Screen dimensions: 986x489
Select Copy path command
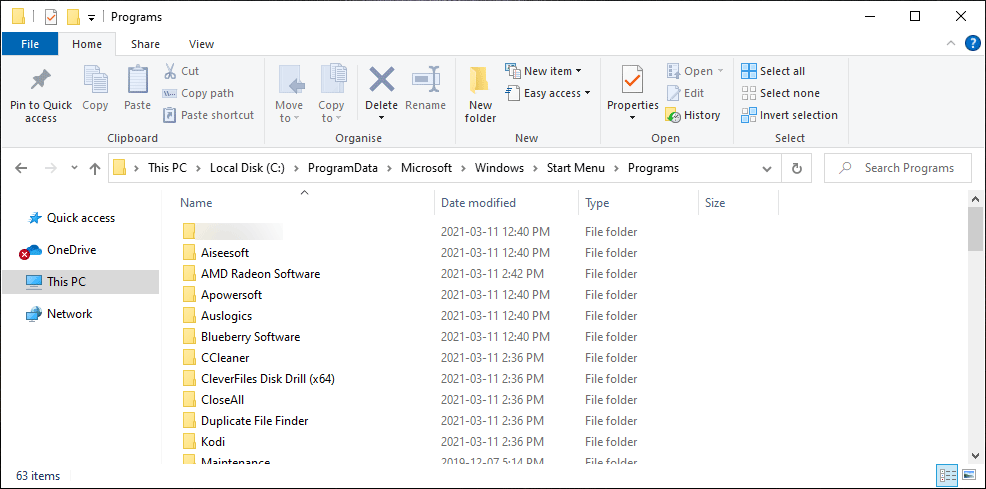tap(198, 93)
